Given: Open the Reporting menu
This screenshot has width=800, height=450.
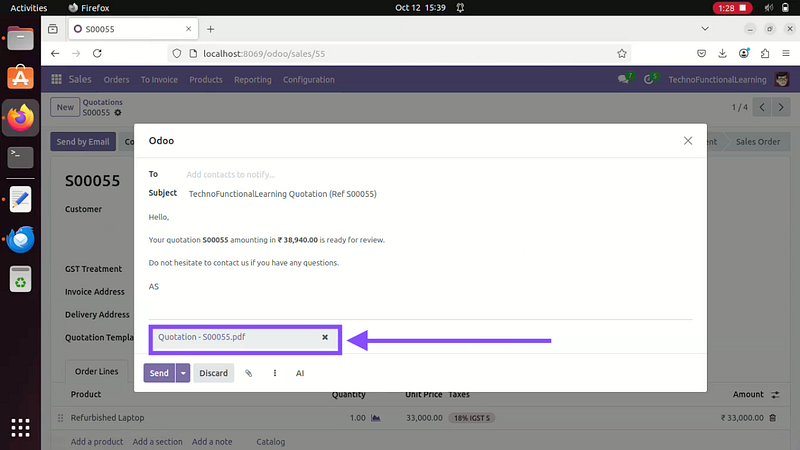Looking at the screenshot, I should pos(252,79).
